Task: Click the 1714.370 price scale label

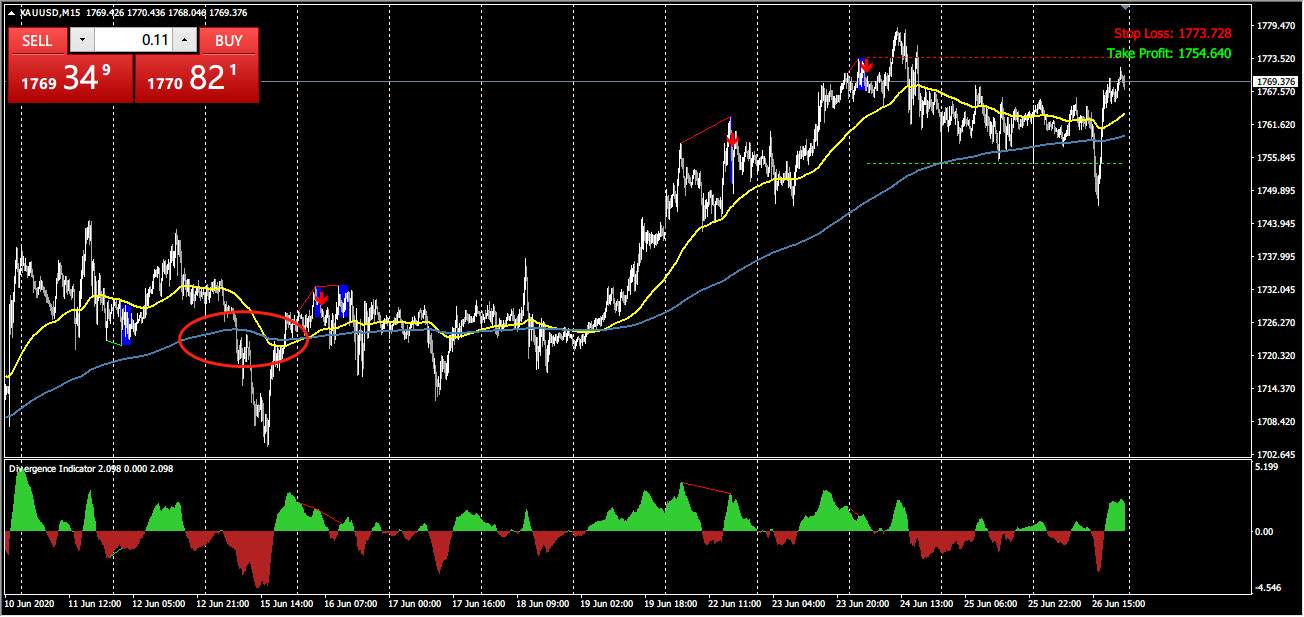Action: (x=1276, y=389)
